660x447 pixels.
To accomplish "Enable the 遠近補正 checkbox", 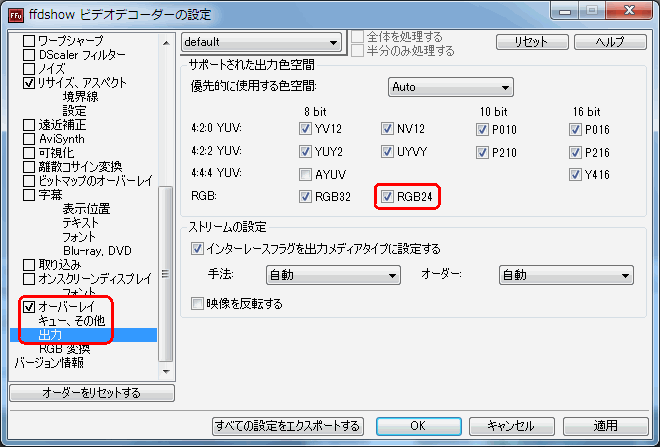I will [29, 125].
